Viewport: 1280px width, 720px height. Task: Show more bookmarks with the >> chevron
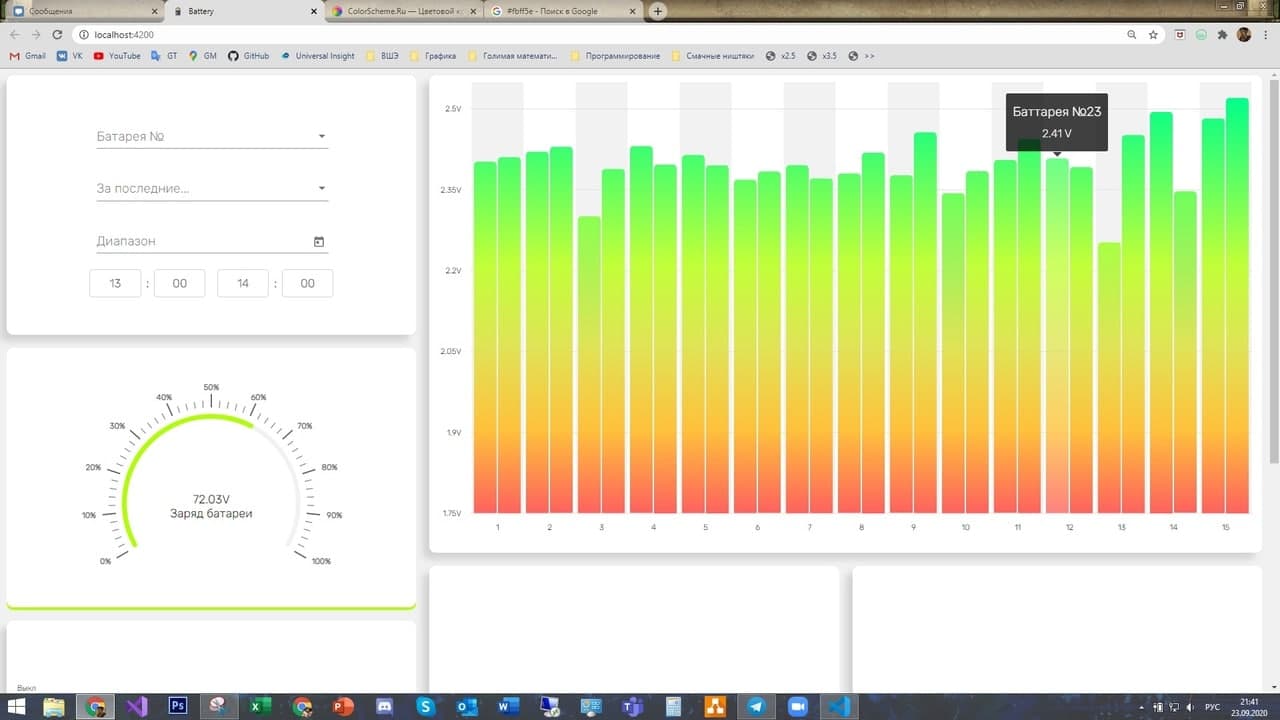tap(861, 56)
